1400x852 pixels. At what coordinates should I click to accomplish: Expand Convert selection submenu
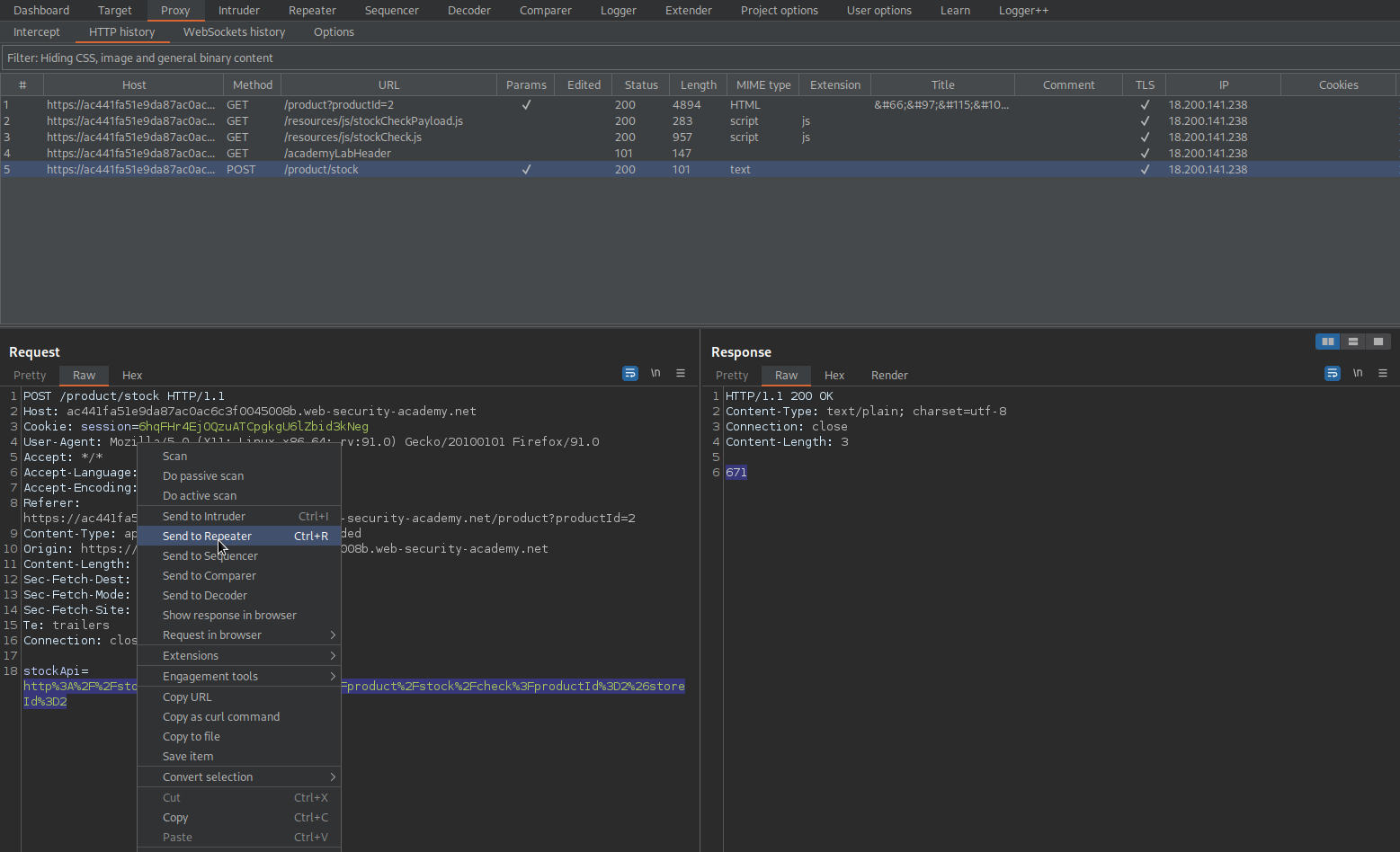(239, 777)
